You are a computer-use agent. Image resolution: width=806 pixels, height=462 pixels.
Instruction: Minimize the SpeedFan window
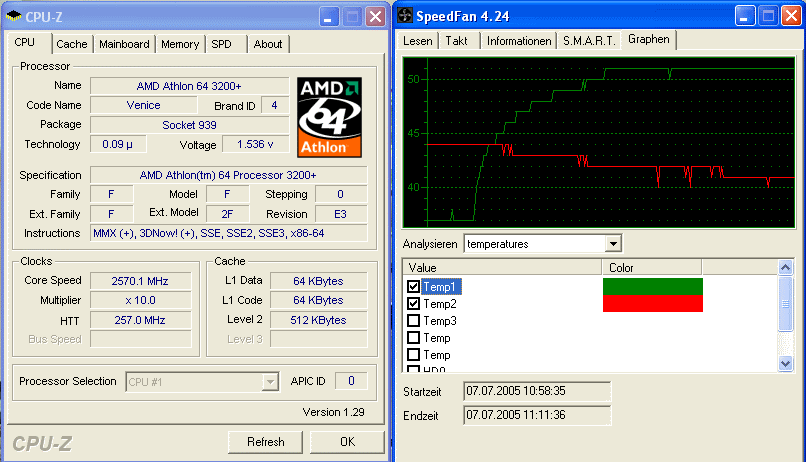coord(744,15)
